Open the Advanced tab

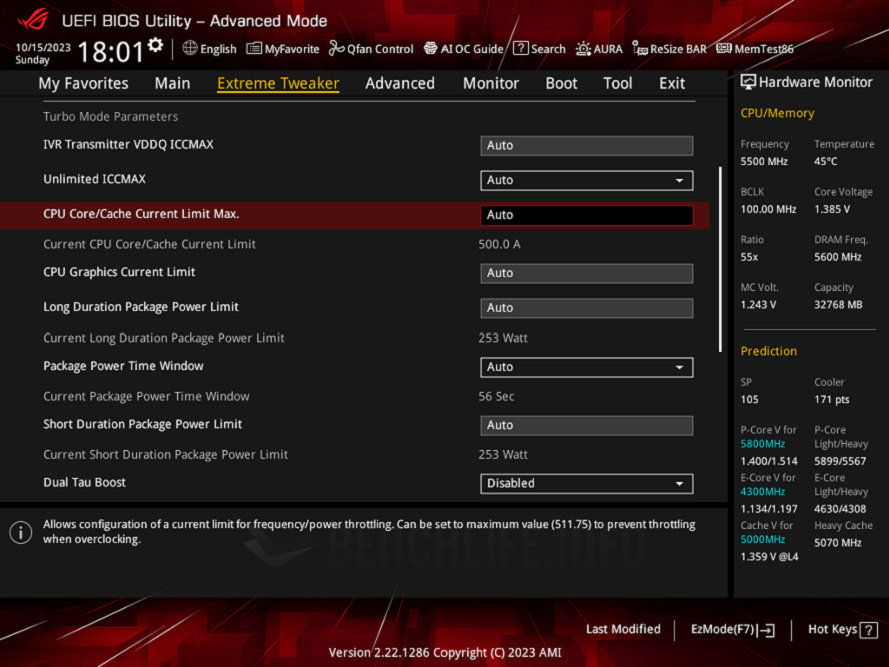coord(400,83)
